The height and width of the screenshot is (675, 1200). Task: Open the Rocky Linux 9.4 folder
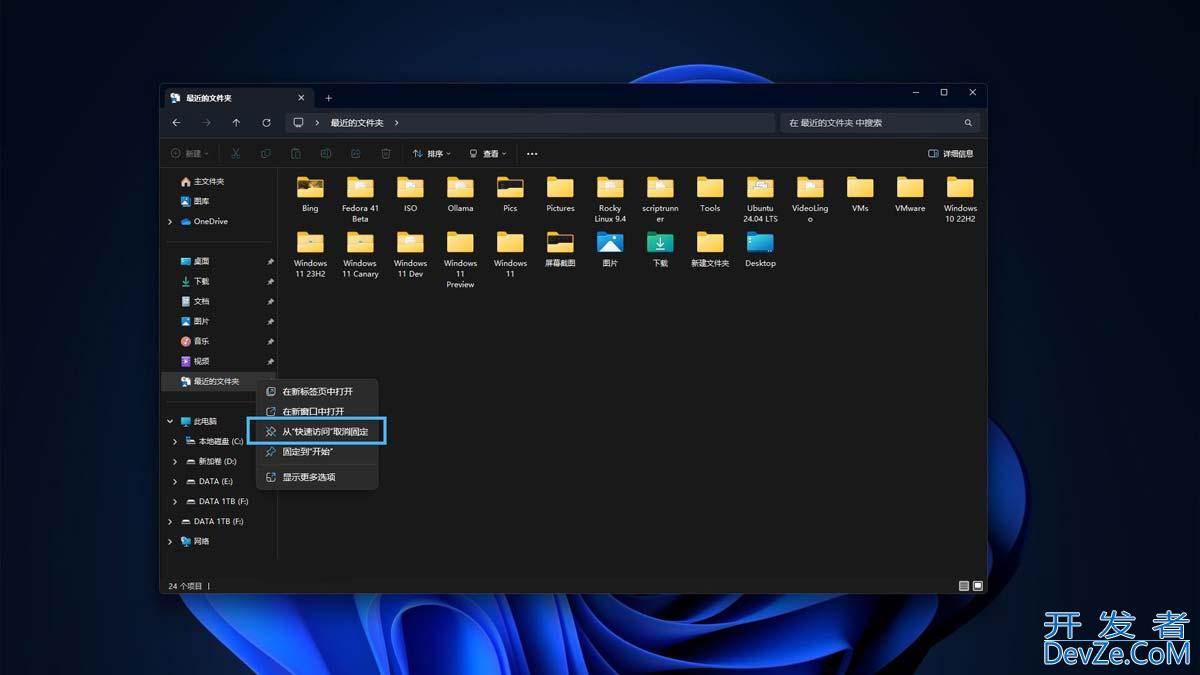point(610,199)
